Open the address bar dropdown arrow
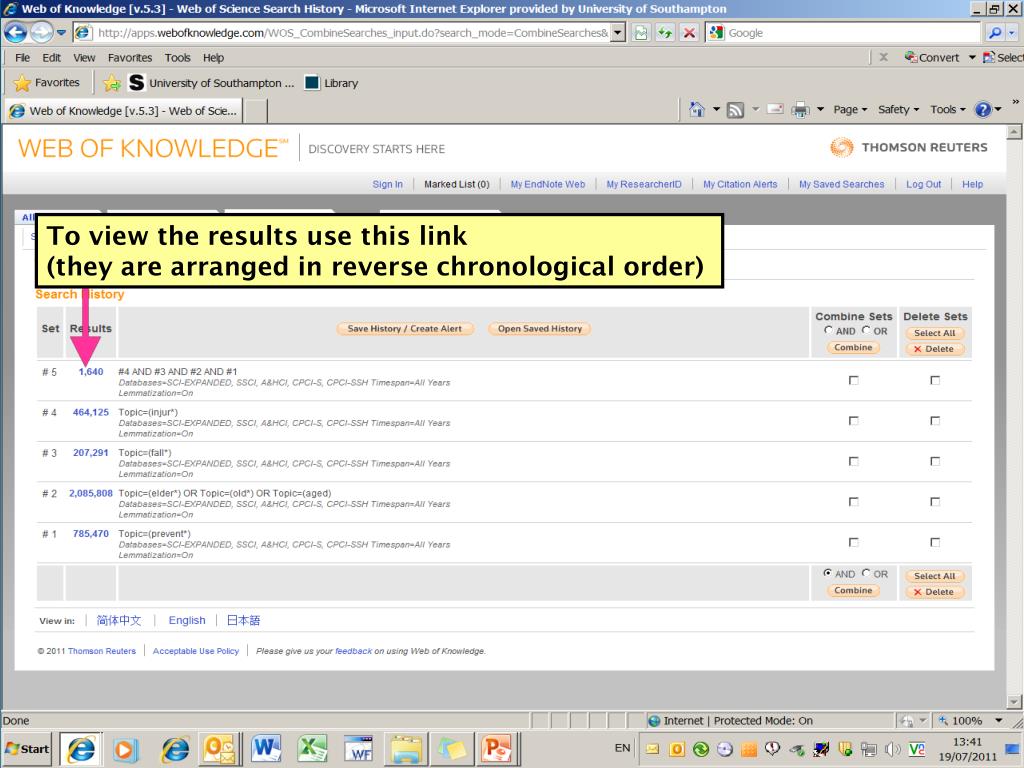This screenshot has width=1024, height=768. pyautogui.click(x=617, y=33)
